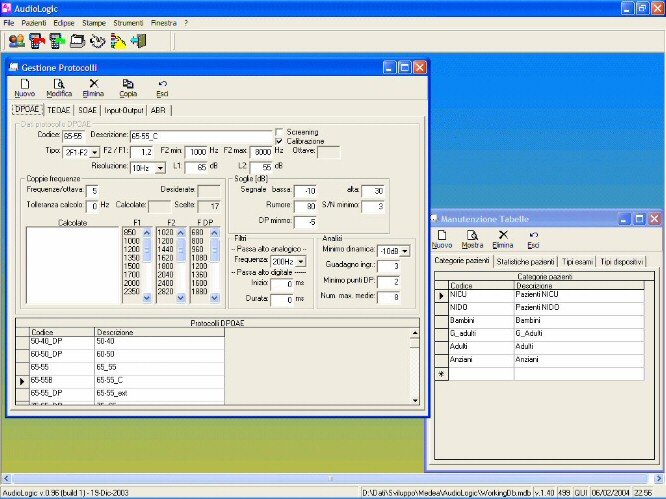Image resolution: width=666 pixels, height=499 pixels.
Task: Click up arrow of Protocolli DPOAE scrollbar
Action: tap(415, 333)
